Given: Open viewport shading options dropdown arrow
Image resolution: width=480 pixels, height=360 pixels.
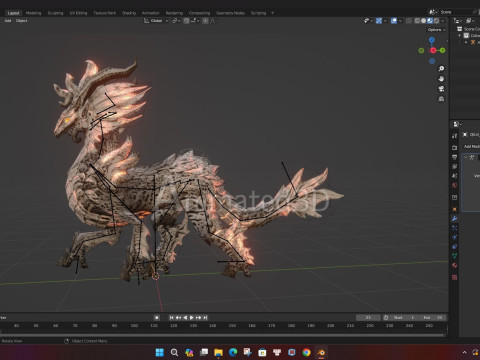Looking at the screenshot, I should point(443,21).
